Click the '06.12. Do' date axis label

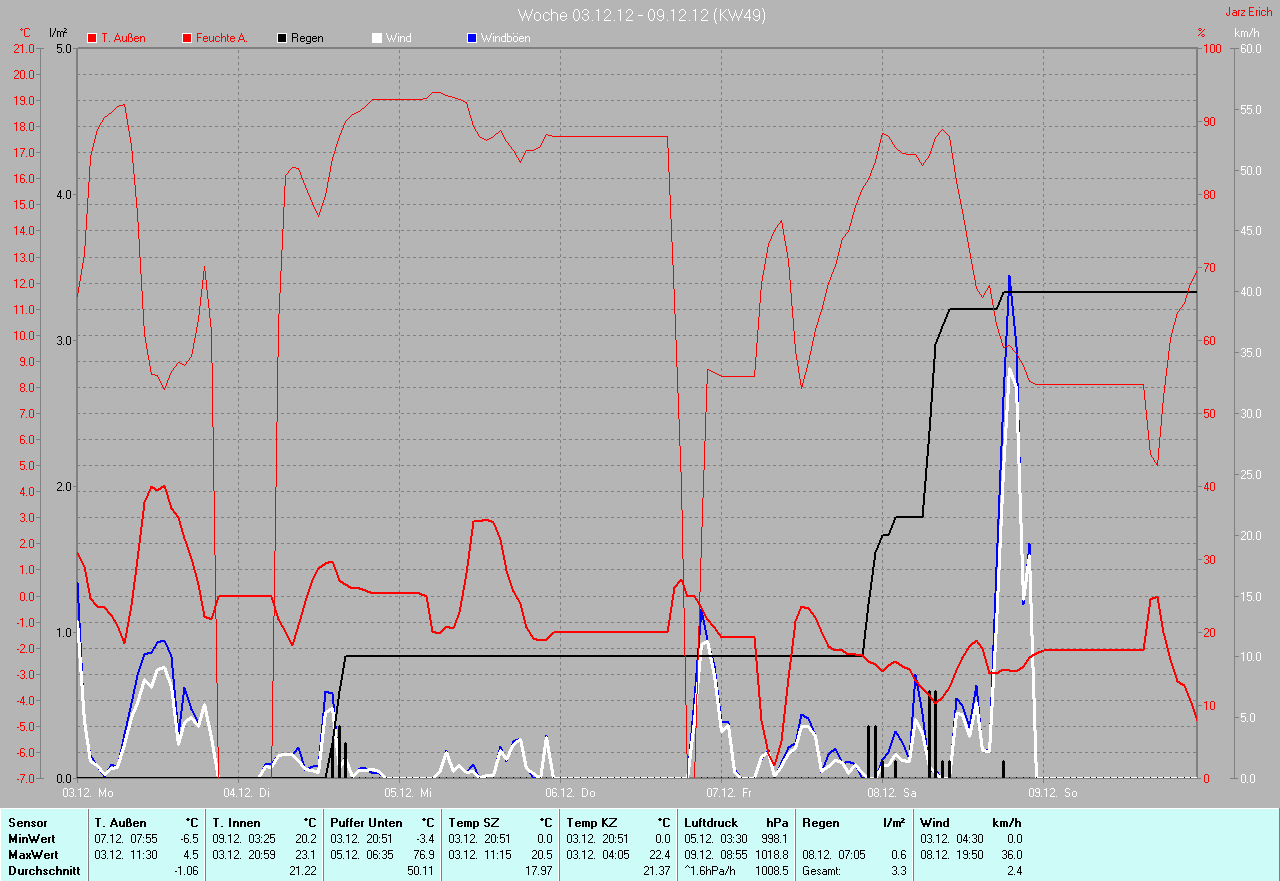click(x=570, y=793)
